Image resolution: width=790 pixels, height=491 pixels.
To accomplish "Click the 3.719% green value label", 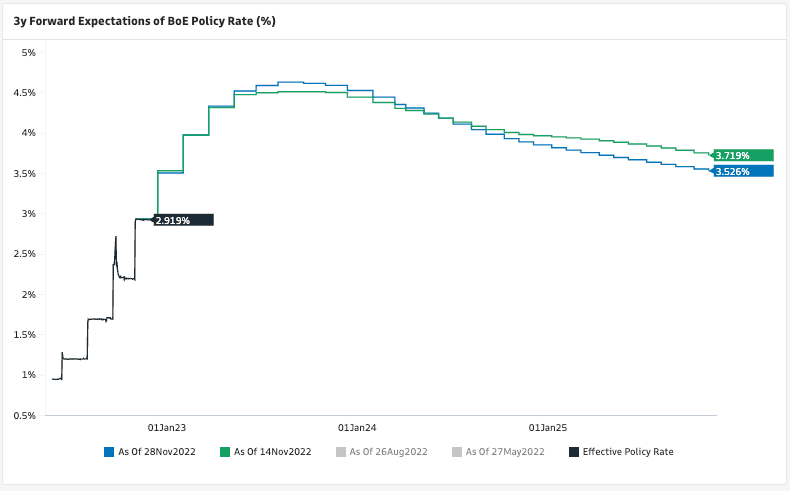I will point(743,155).
